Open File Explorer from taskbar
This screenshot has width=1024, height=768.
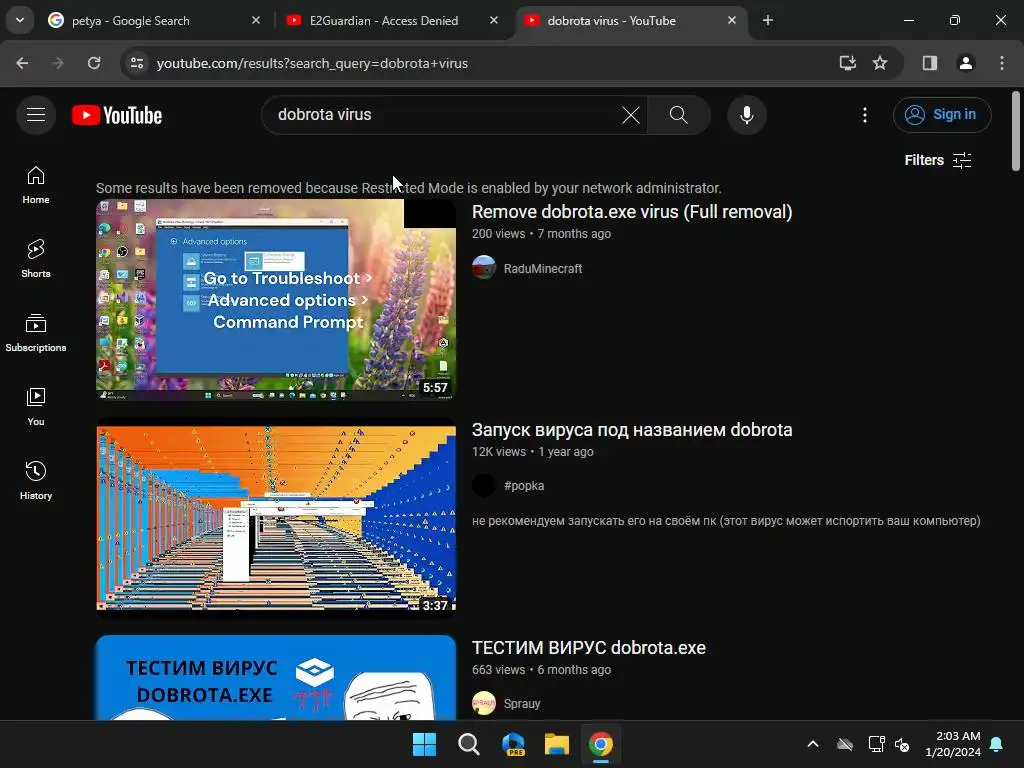[x=557, y=744]
